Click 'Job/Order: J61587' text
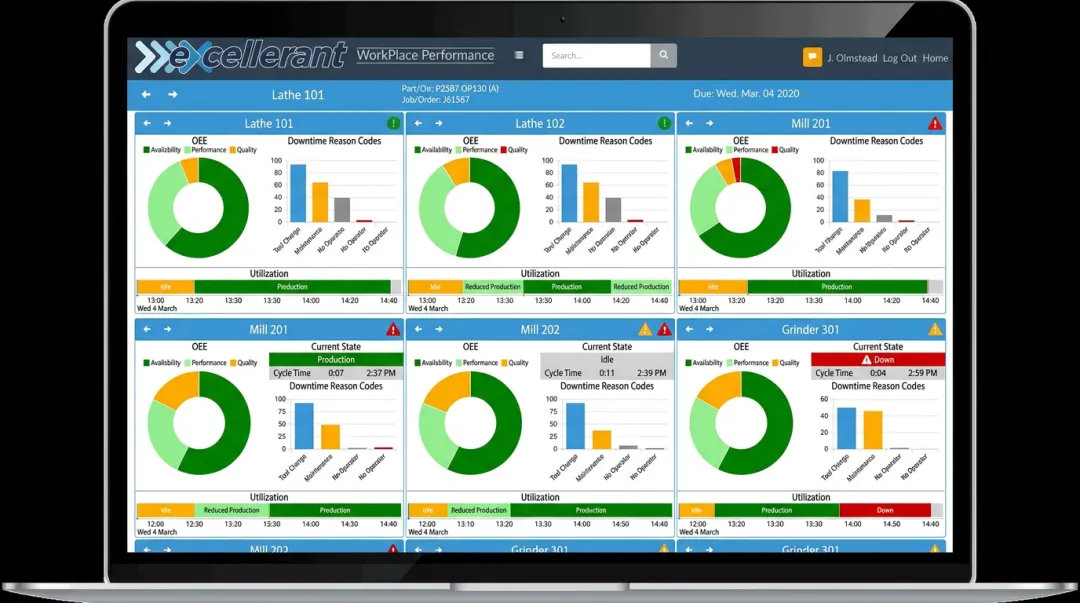Viewport: 1080px width, 603px height. [x=436, y=99]
